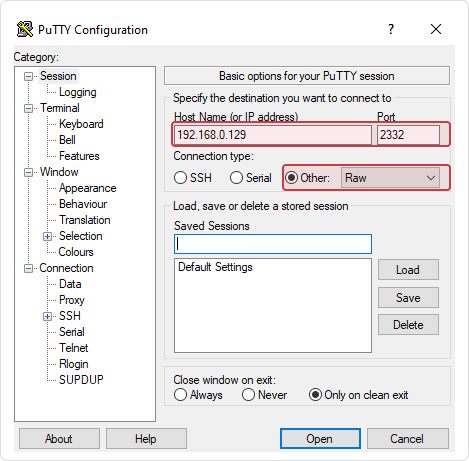Click the Port number field
Screen dimensions: 469x461
(408, 135)
